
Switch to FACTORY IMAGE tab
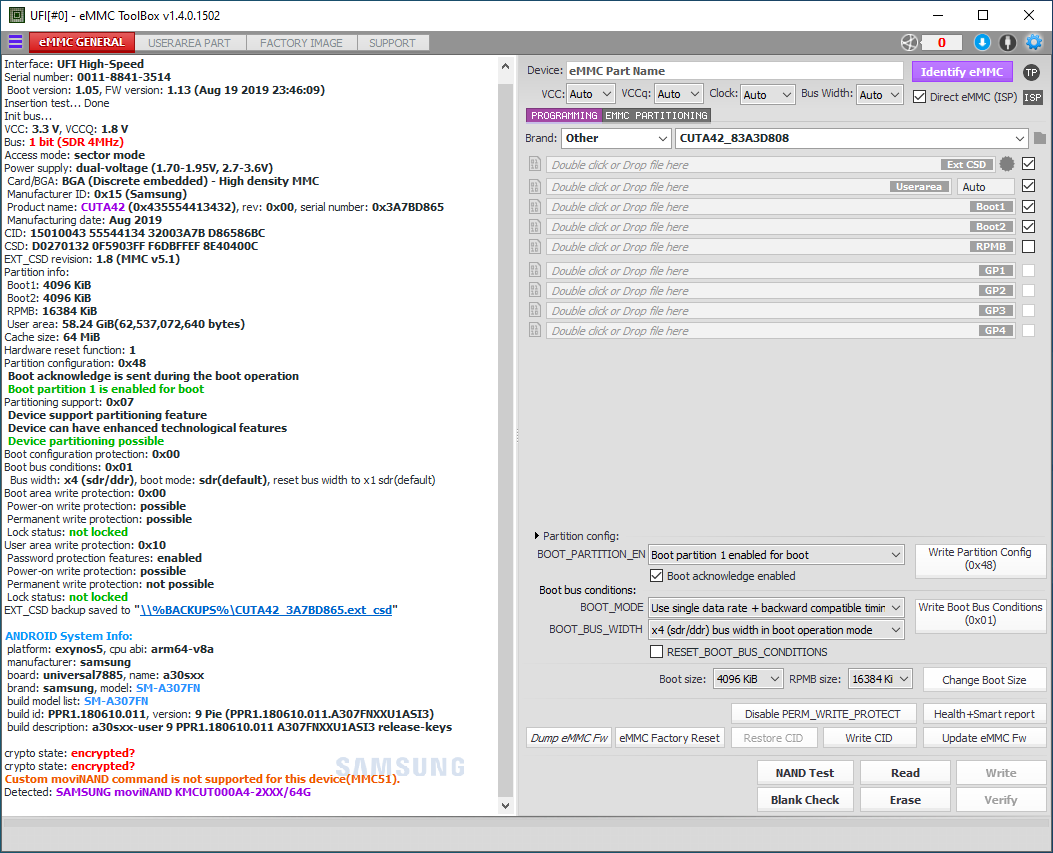(x=302, y=43)
